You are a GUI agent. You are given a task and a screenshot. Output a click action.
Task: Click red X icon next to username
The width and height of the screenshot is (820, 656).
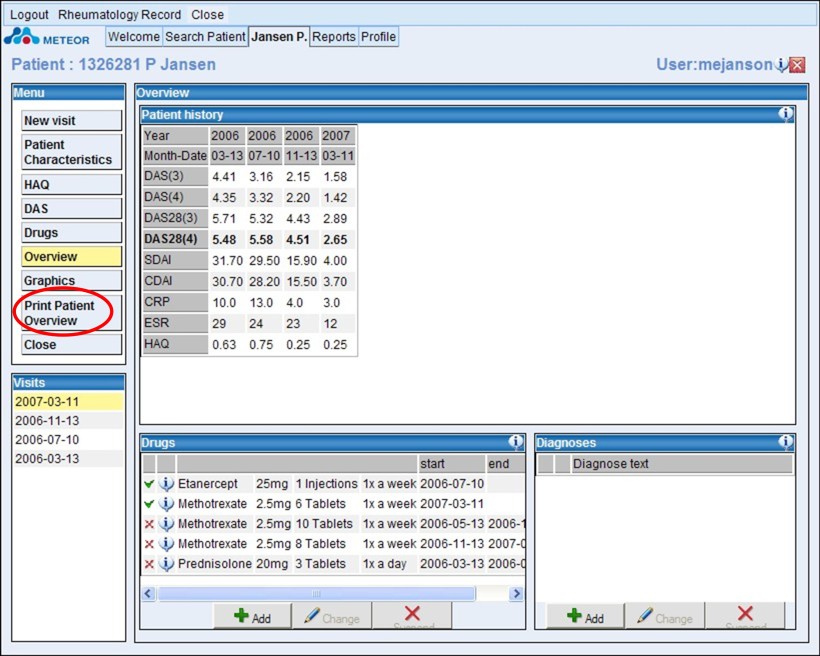pos(797,65)
